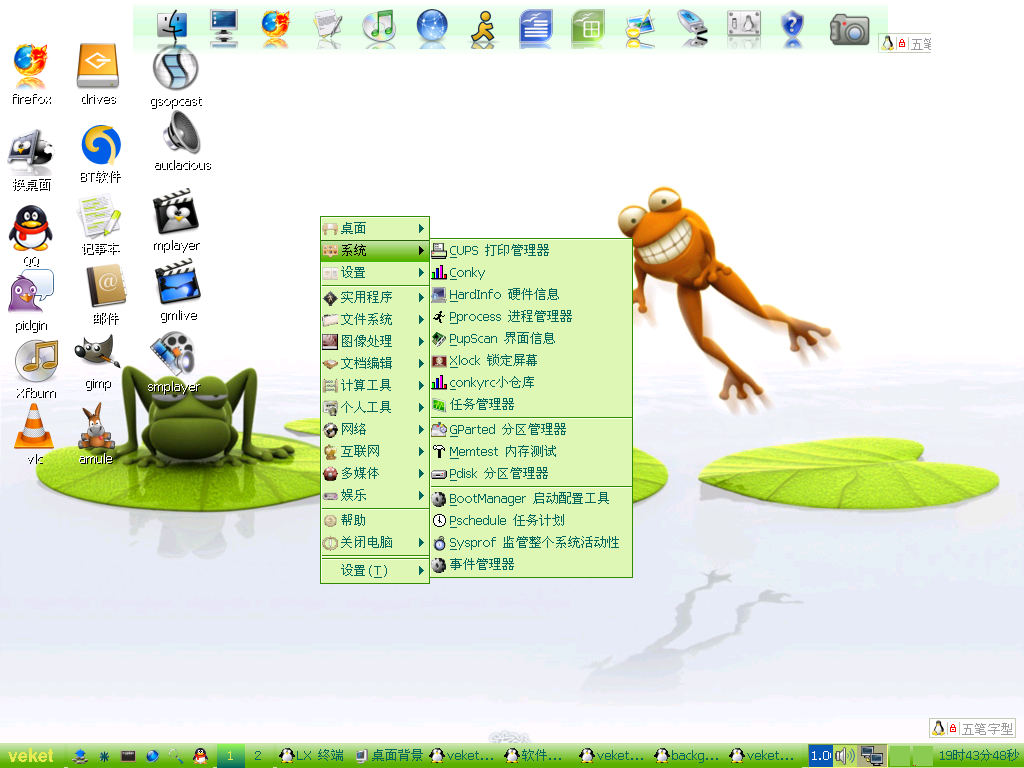The image size is (1024, 768).
Task: Click the running man icon in top dock
Action: [483, 28]
